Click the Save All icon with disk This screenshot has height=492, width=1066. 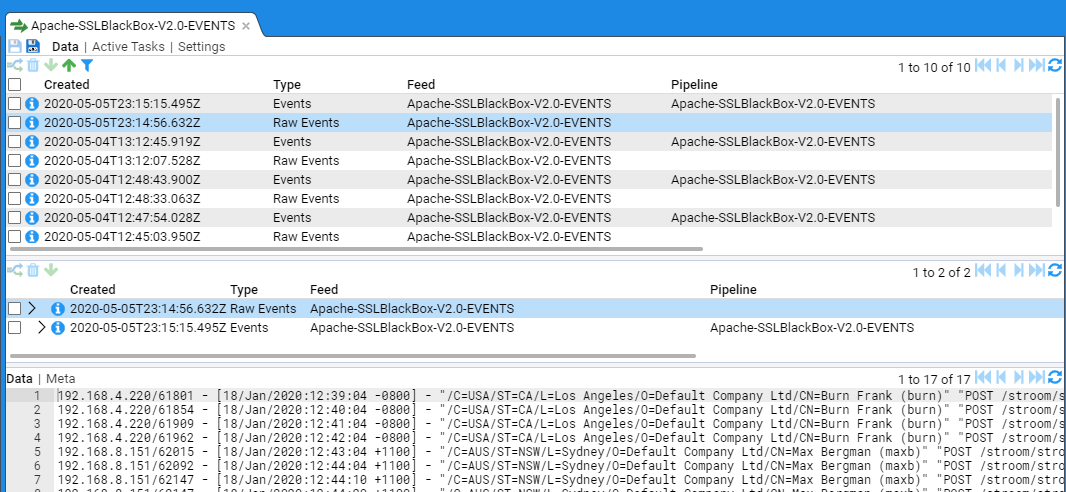32,46
